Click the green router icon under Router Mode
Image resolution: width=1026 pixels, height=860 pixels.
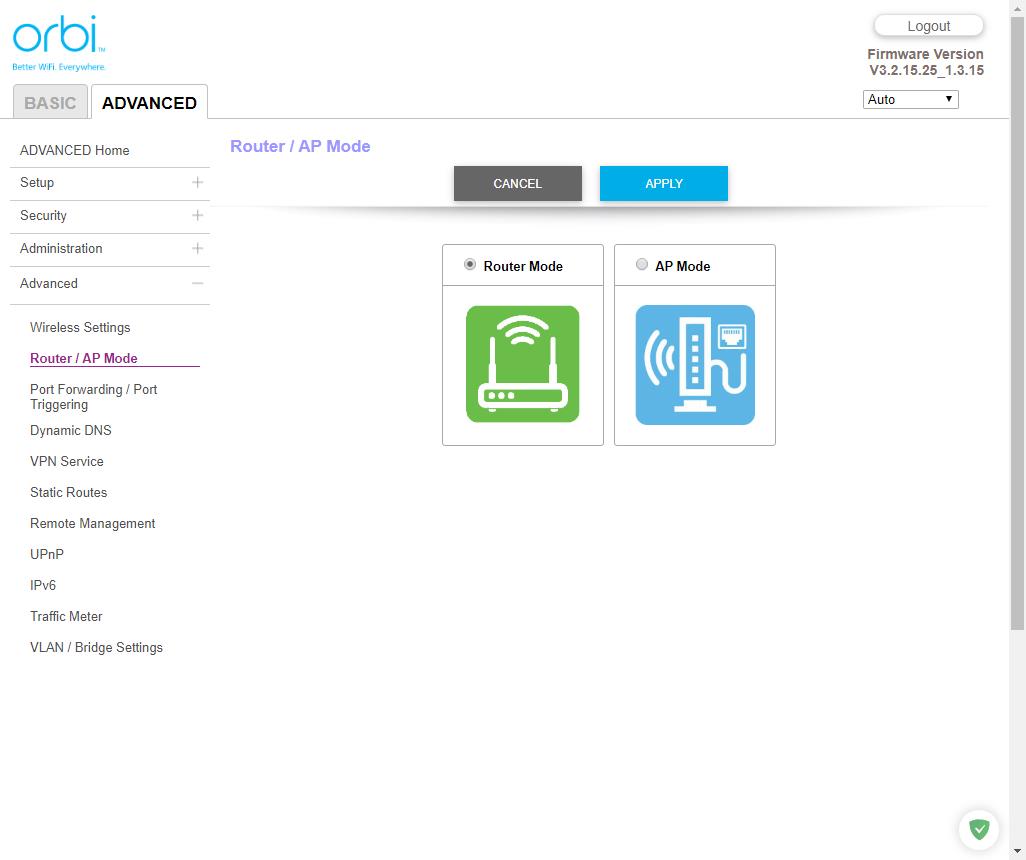pyautogui.click(x=522, y=362)
